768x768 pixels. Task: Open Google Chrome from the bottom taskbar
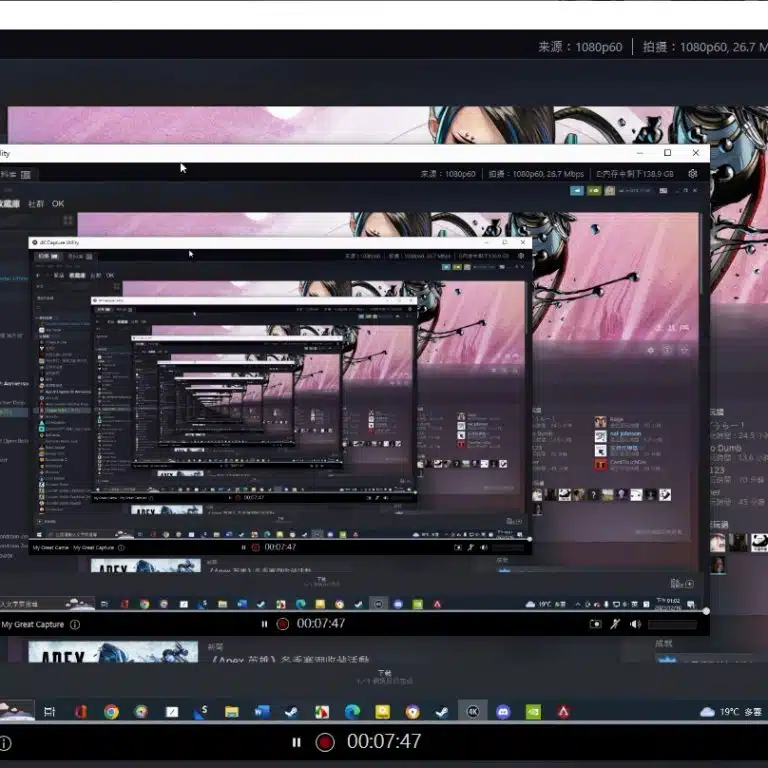(111, 712)
